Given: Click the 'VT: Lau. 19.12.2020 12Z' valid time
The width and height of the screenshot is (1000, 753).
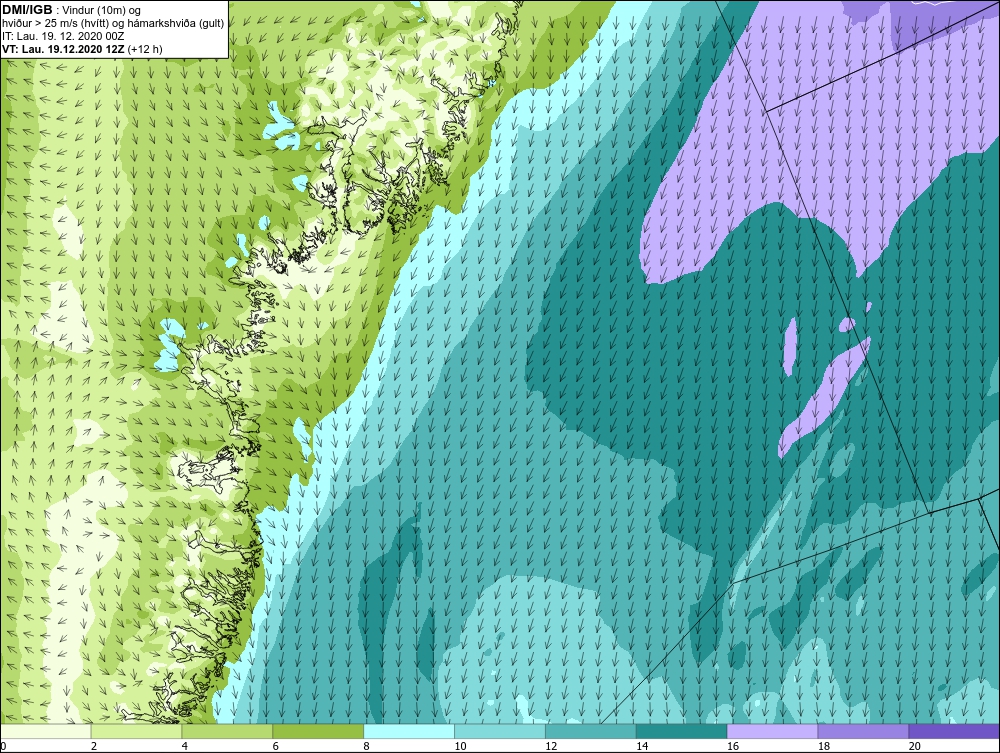Looking at the screenshot, I should coord(64,49).
